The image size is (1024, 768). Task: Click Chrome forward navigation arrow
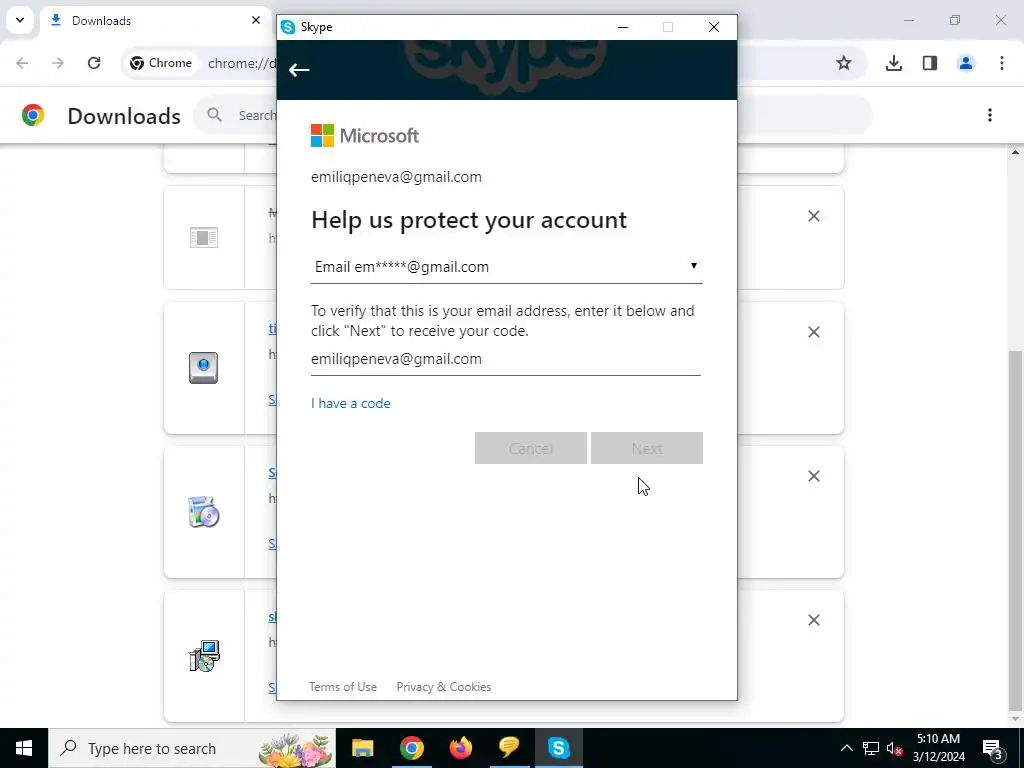(x=58, y=63)
